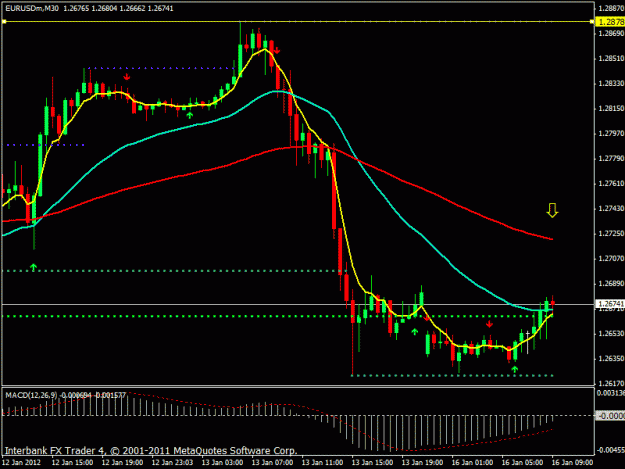Click the 16 Jan 09:00 time label
Screen dimensions: 625x469
pos(572,463)
